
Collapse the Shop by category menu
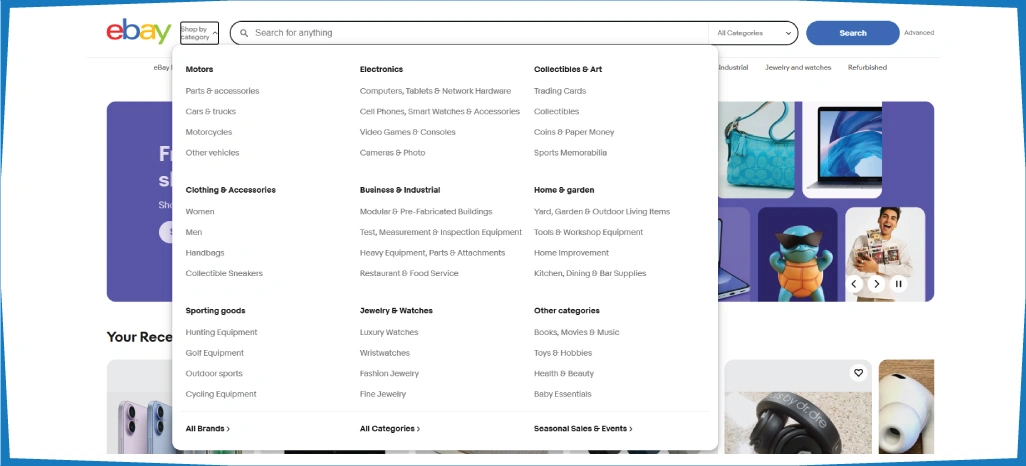[x=199, y=33]
